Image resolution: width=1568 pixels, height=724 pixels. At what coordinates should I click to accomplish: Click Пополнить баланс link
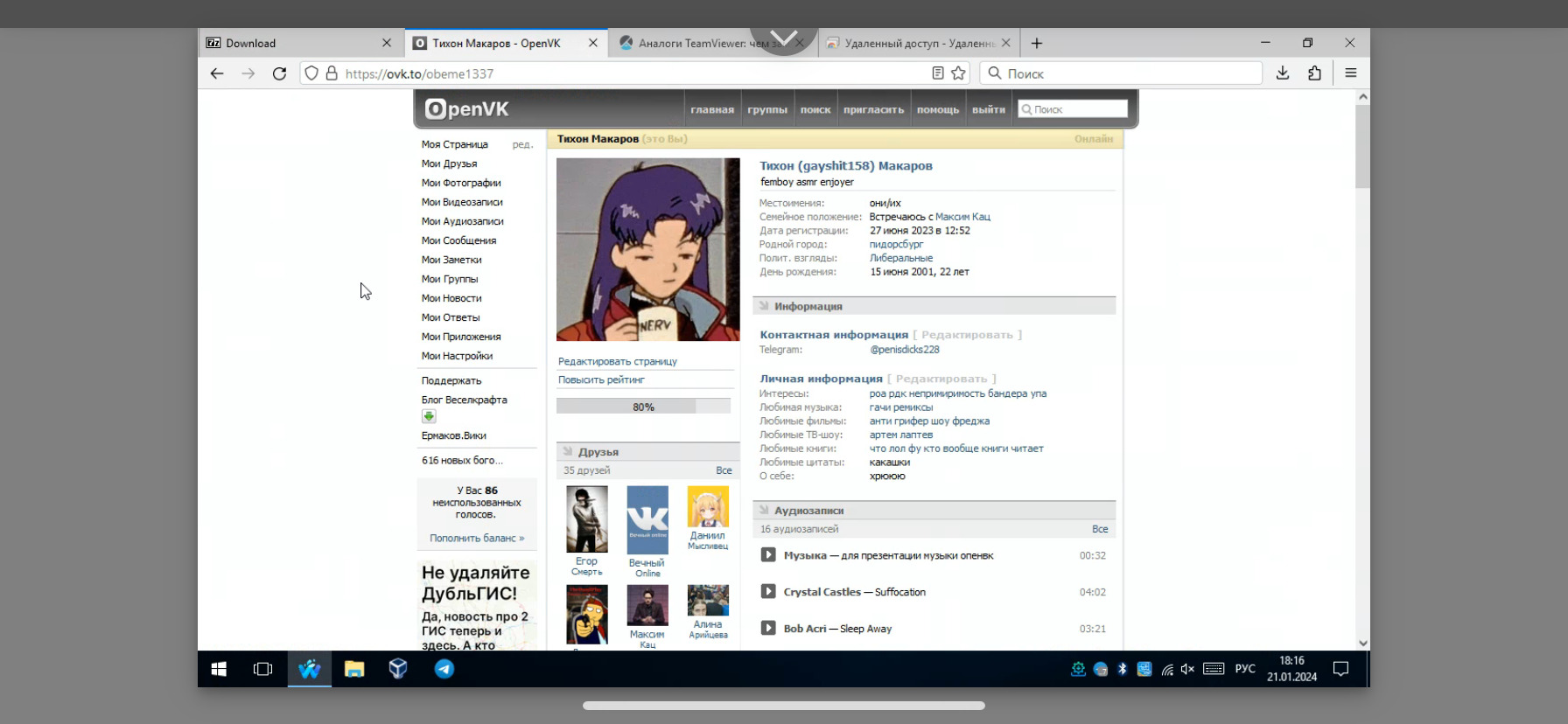477,539
